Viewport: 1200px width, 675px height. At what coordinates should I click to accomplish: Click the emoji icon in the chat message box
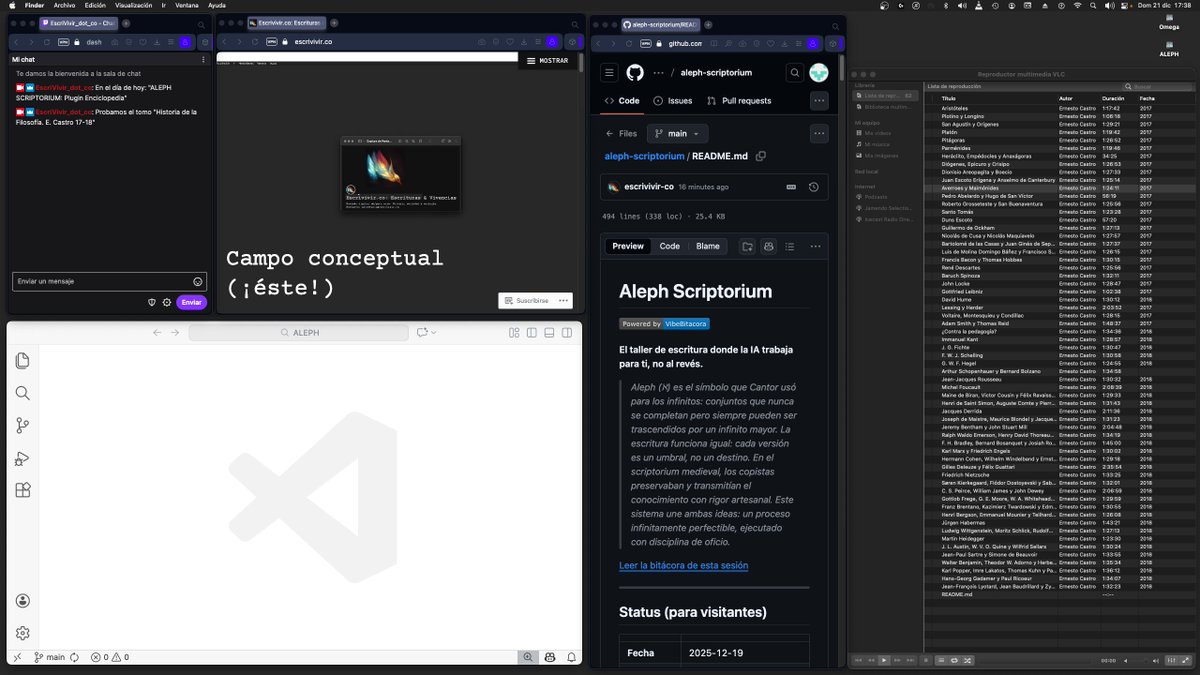pos(197,282)
